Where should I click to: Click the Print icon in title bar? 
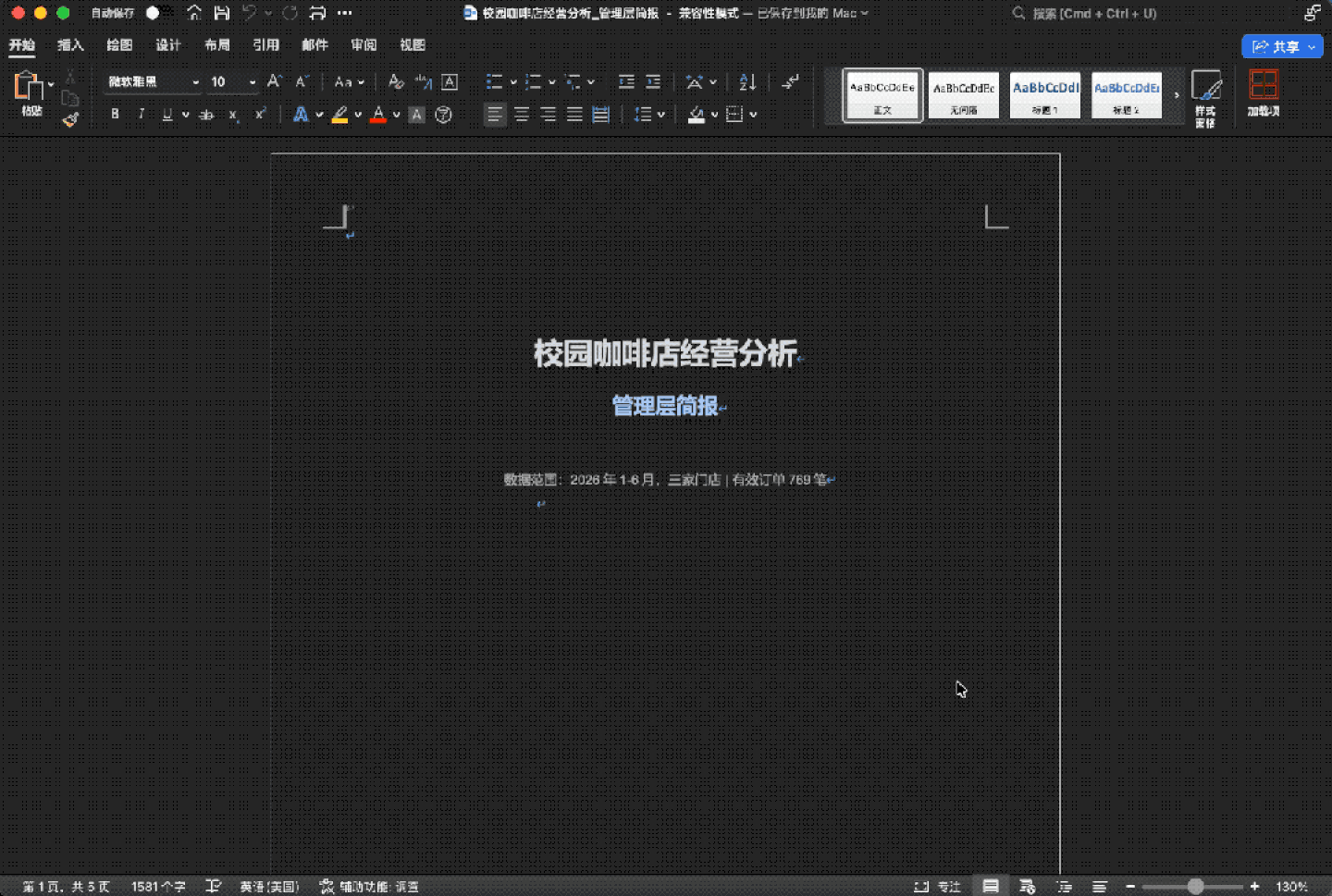(317, 13)
